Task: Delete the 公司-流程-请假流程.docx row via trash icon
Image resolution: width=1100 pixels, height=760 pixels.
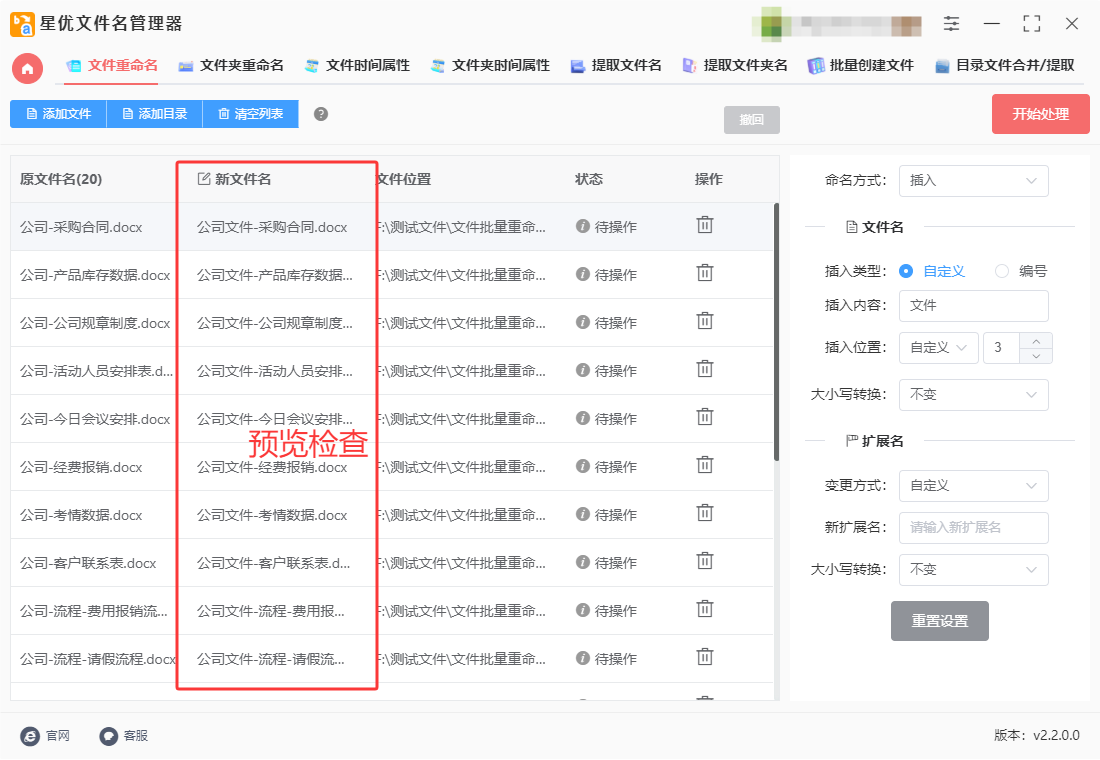Action: tap(704, 657)
